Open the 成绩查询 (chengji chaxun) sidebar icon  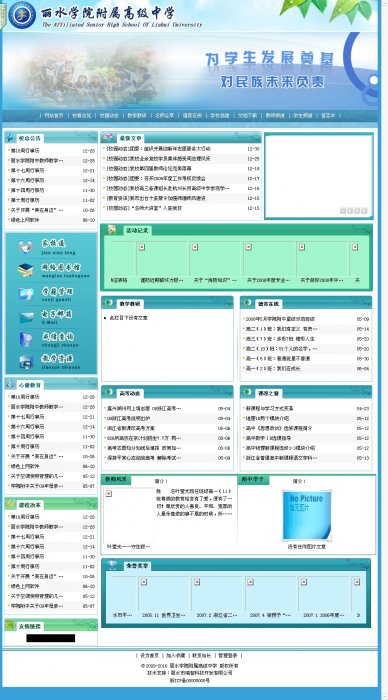25,340
